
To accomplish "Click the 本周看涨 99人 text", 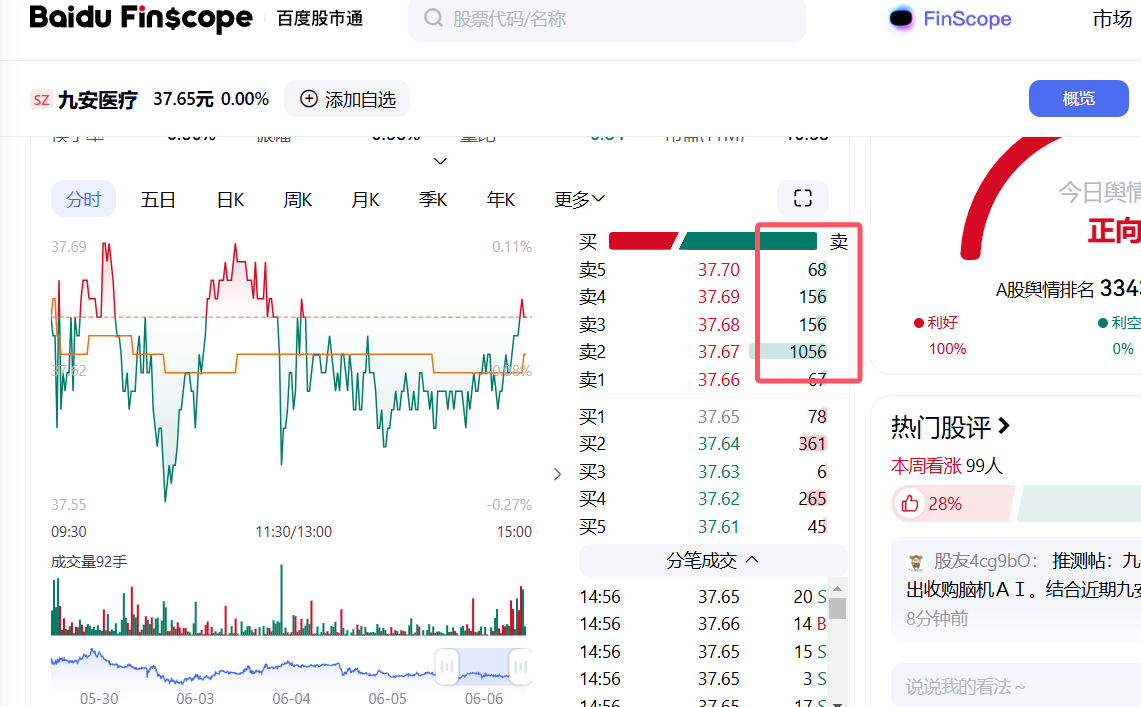I will 946,466.
